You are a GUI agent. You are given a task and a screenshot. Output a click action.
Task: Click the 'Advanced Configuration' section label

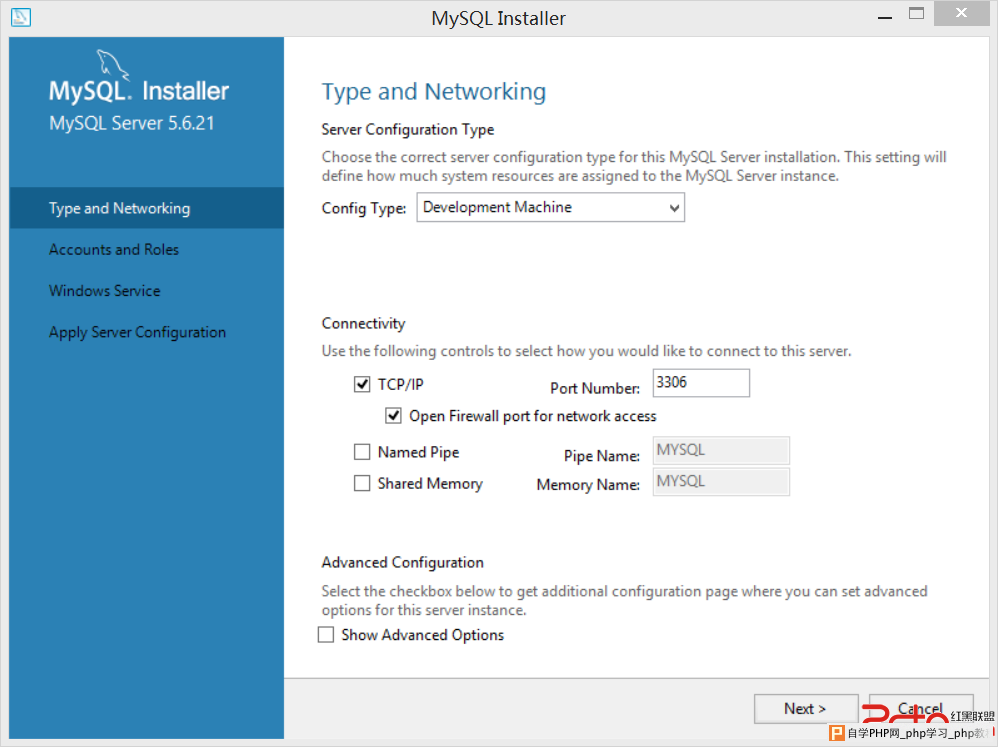[402, 562]
